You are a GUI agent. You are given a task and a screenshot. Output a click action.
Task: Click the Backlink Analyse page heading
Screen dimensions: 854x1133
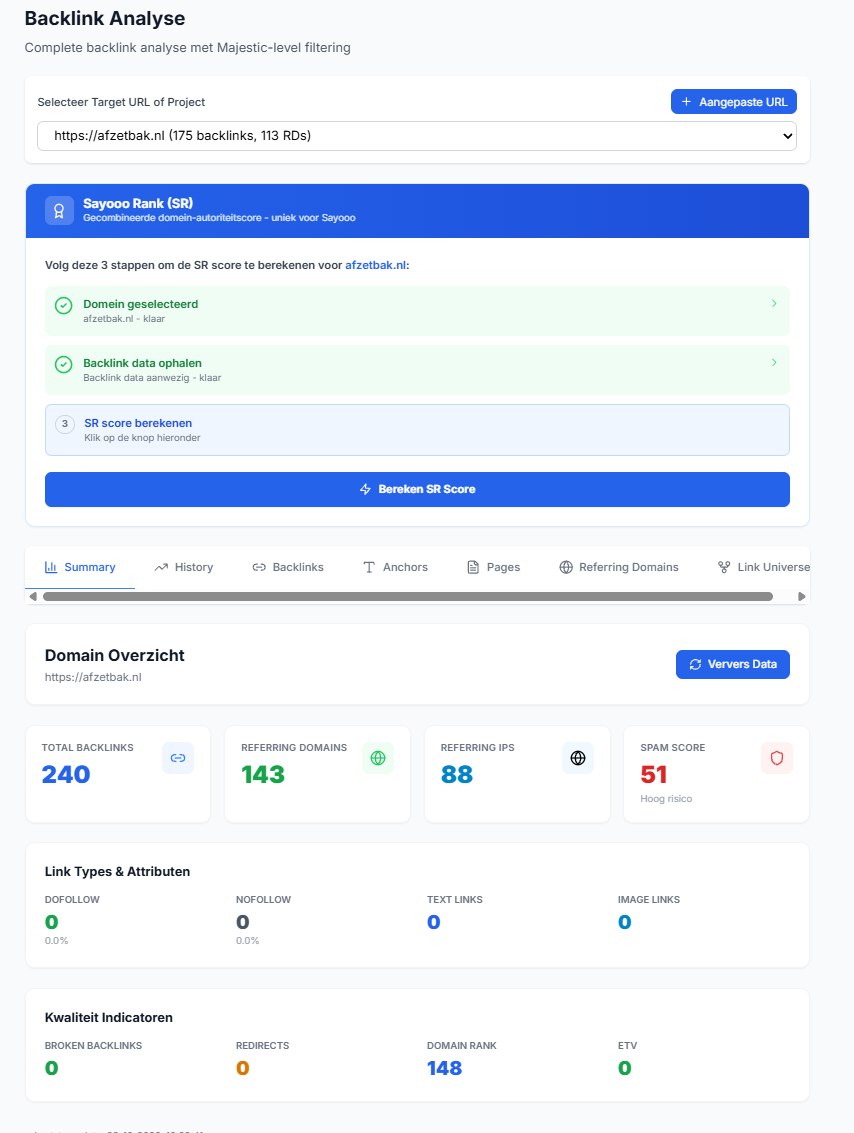point(105,18)
